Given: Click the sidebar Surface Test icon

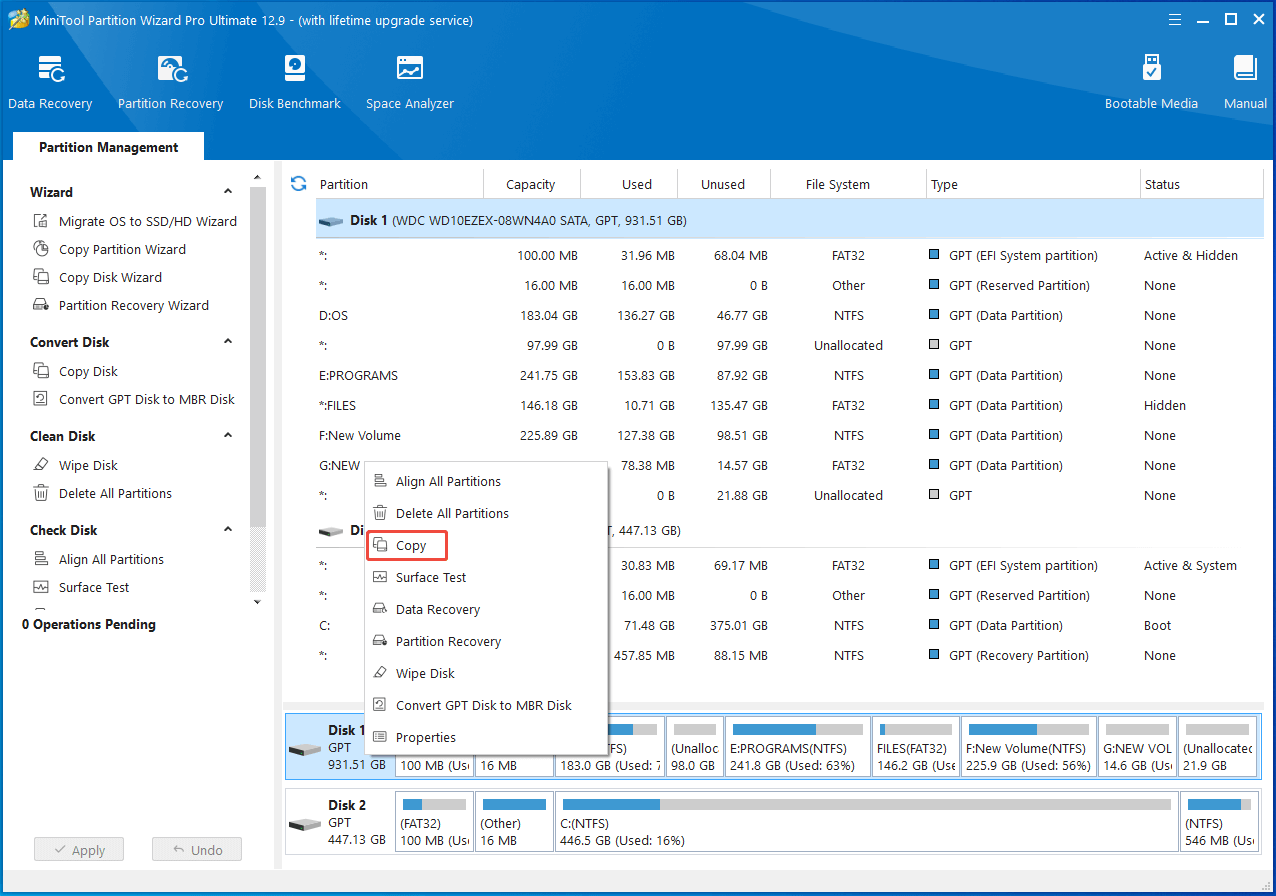Looking at the screenshot, I should 41,587.
